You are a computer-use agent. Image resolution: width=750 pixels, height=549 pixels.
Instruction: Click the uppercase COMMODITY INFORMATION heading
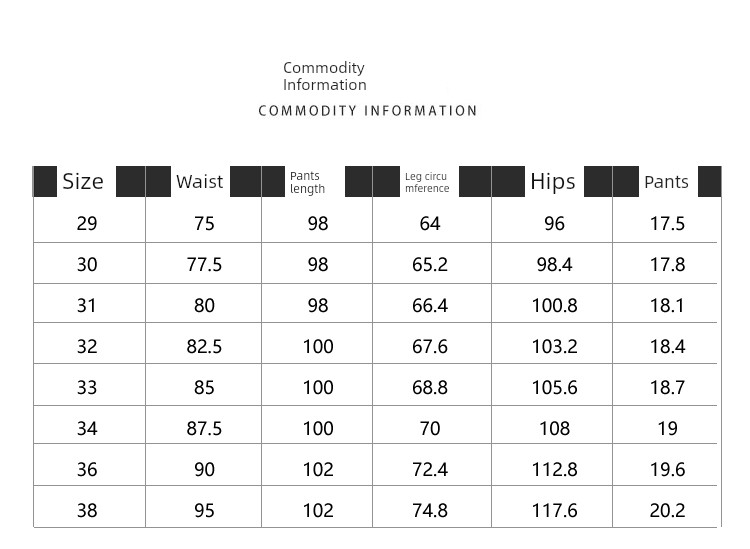(367, 111)
